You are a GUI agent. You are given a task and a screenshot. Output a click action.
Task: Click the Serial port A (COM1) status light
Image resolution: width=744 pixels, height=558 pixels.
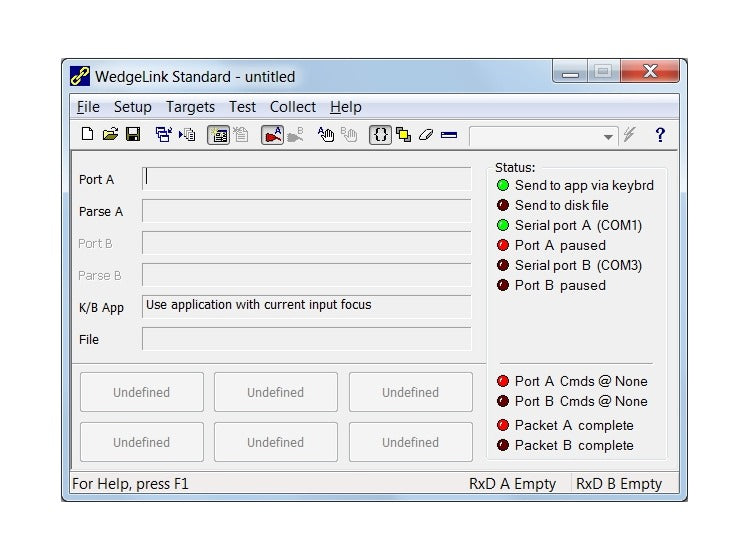point(503,225)
